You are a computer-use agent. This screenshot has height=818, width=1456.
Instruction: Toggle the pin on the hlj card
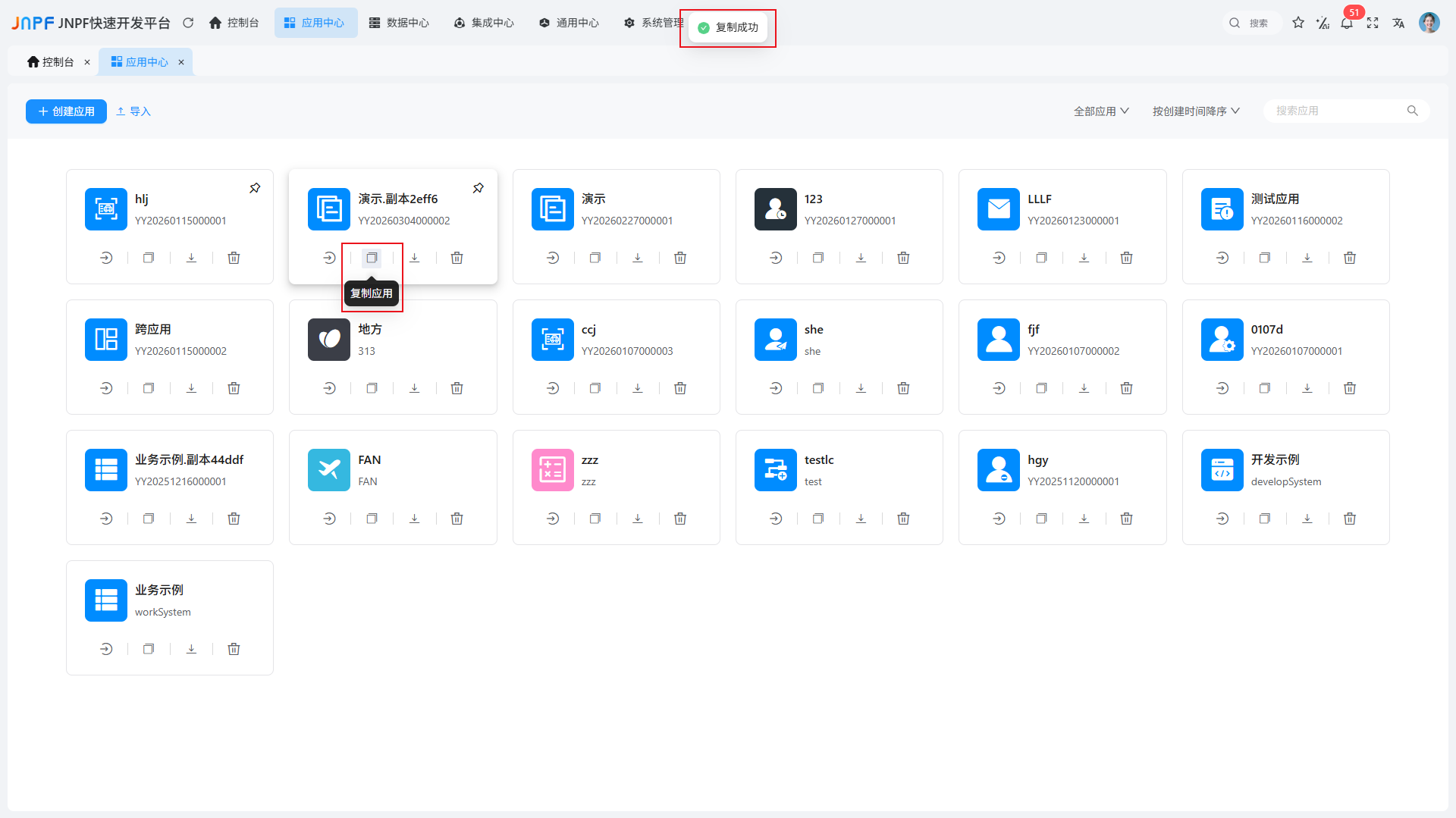(x=255, y=188)
